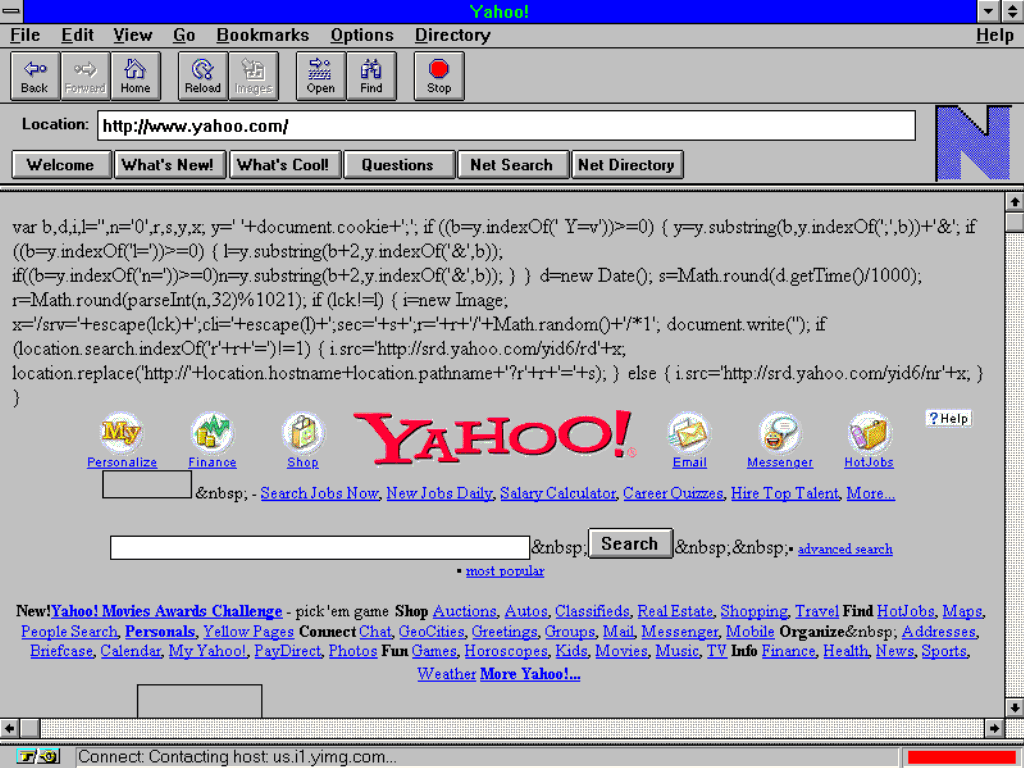
Task: Open the Personalize text link
Action: [122, 462]
